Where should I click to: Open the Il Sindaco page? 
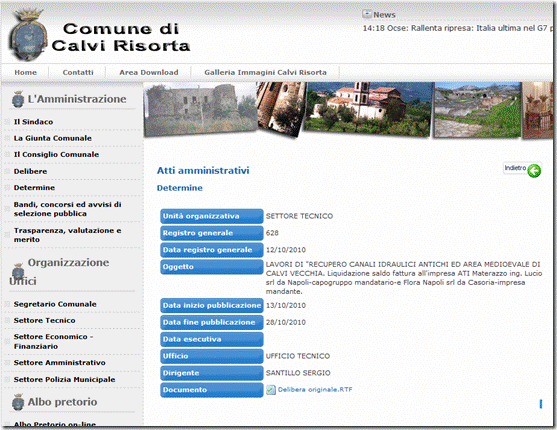(33, 122)
